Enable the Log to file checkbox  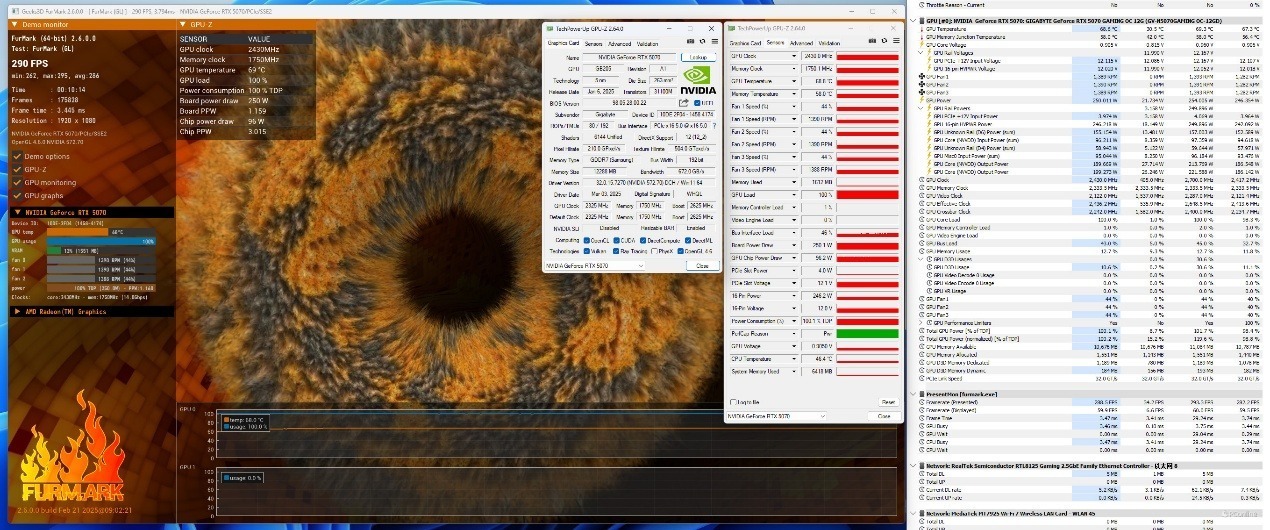(732, 402)
